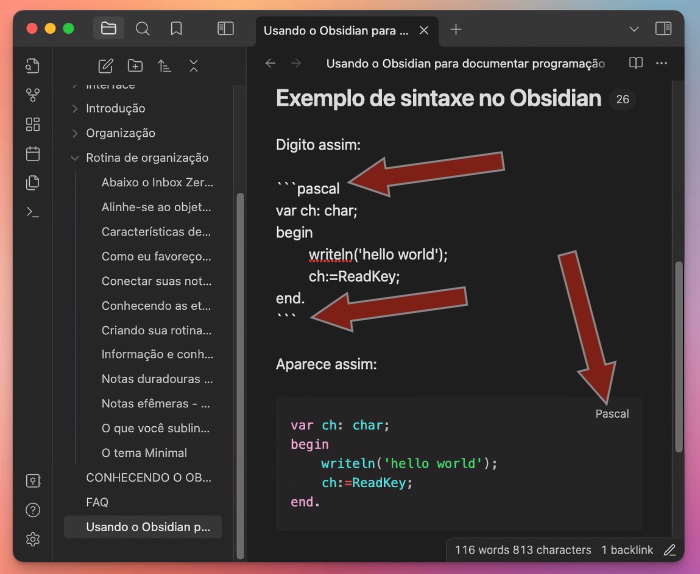Create a new note icon
This screenshot has width=700, height=574.
coord(106,66)
